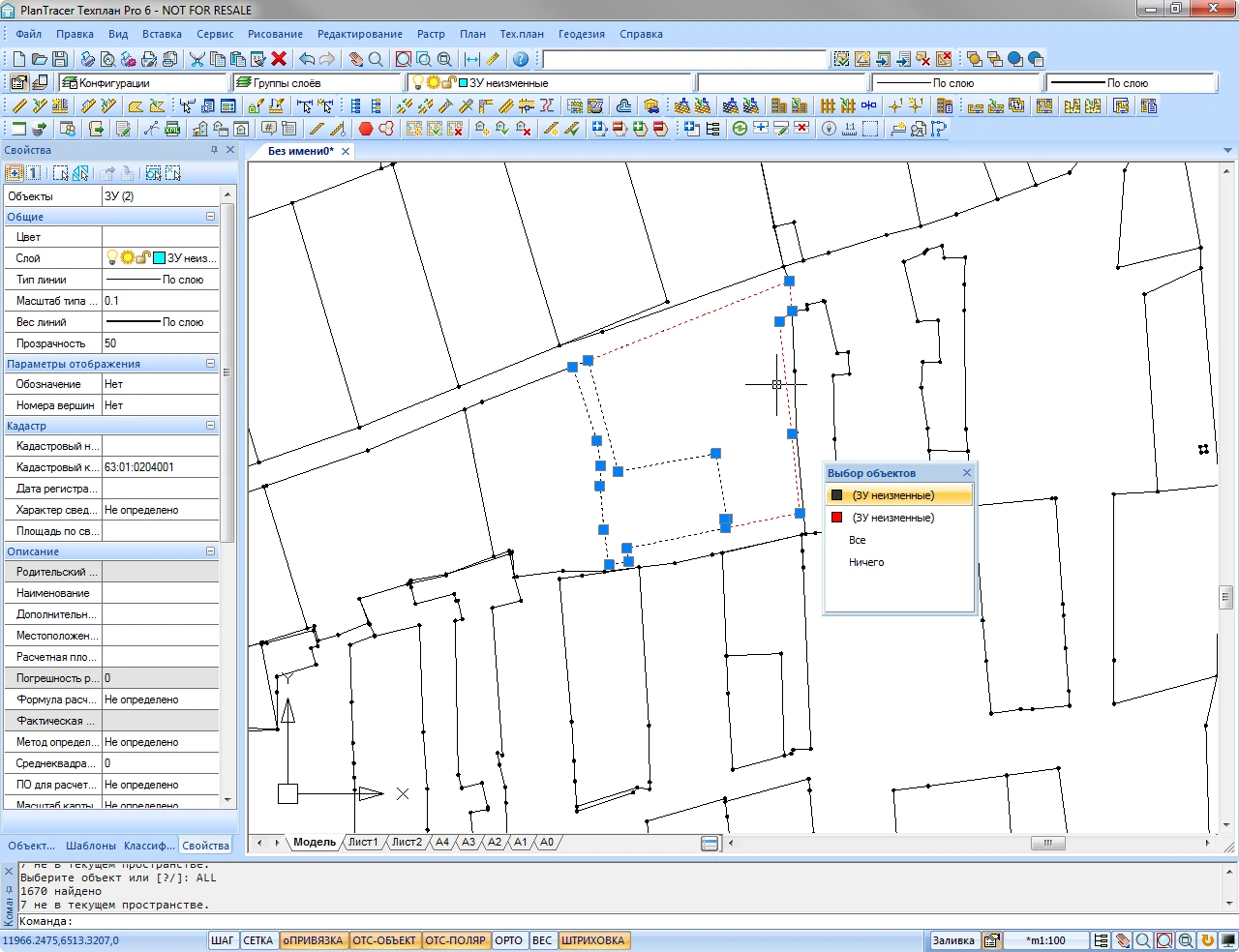Open the Слой layer dropdown in properties
Image resolution: width=1239 pixels, height=952 pixels.
click(161, 258)
